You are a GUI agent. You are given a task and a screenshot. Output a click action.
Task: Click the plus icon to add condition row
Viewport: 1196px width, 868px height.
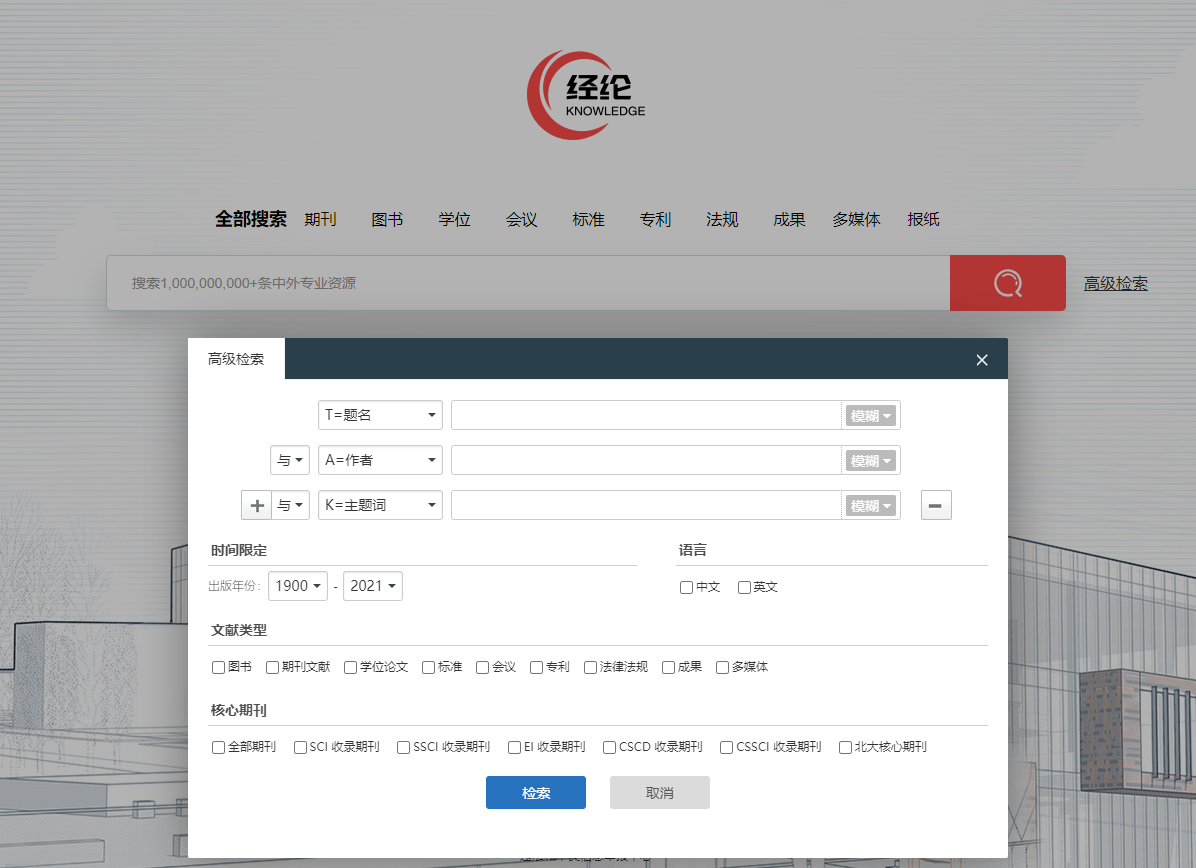pyautogui.click(x=257, y=506)
